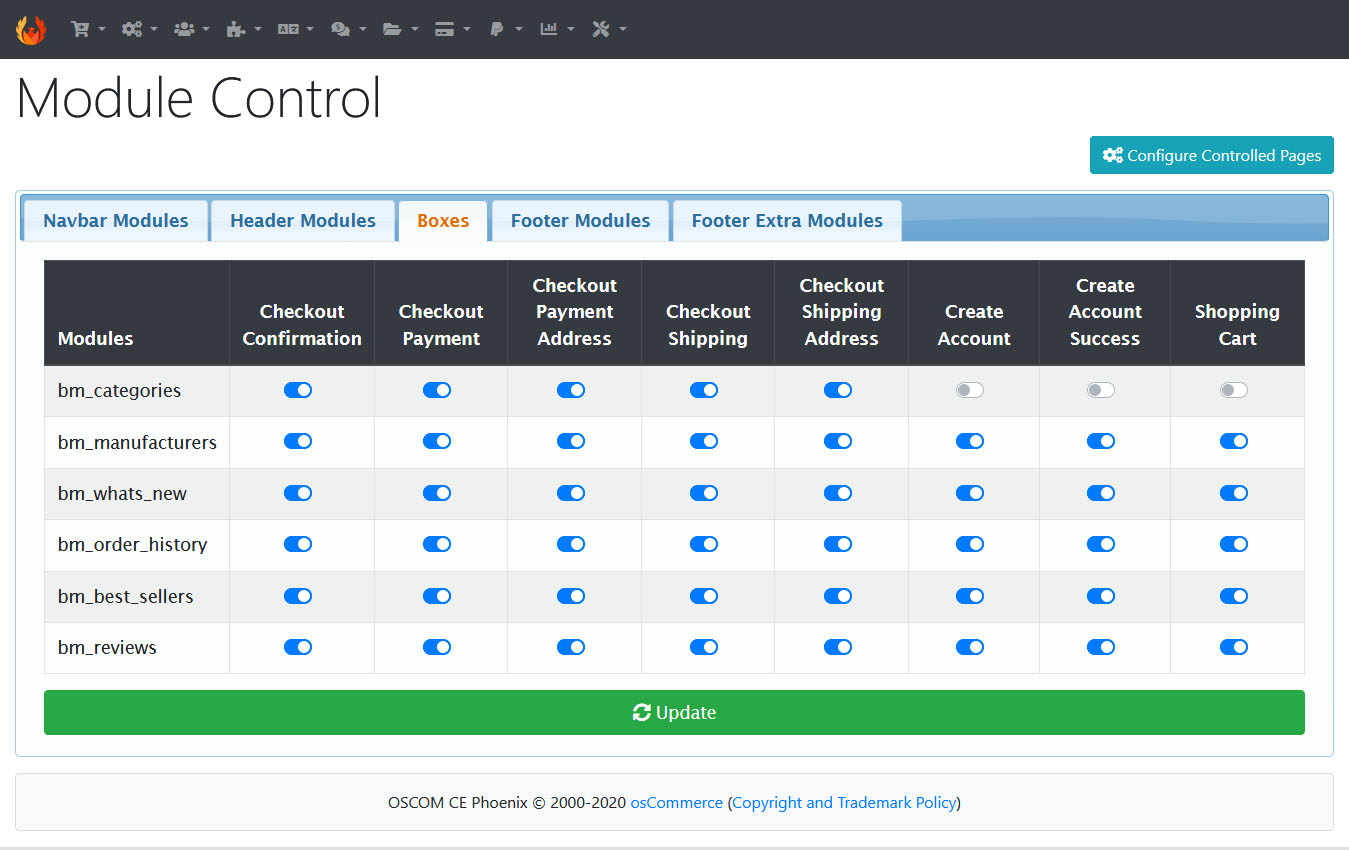Toggle bm_reviews for Create Account

pyautogui.click(x=970, y=647)
